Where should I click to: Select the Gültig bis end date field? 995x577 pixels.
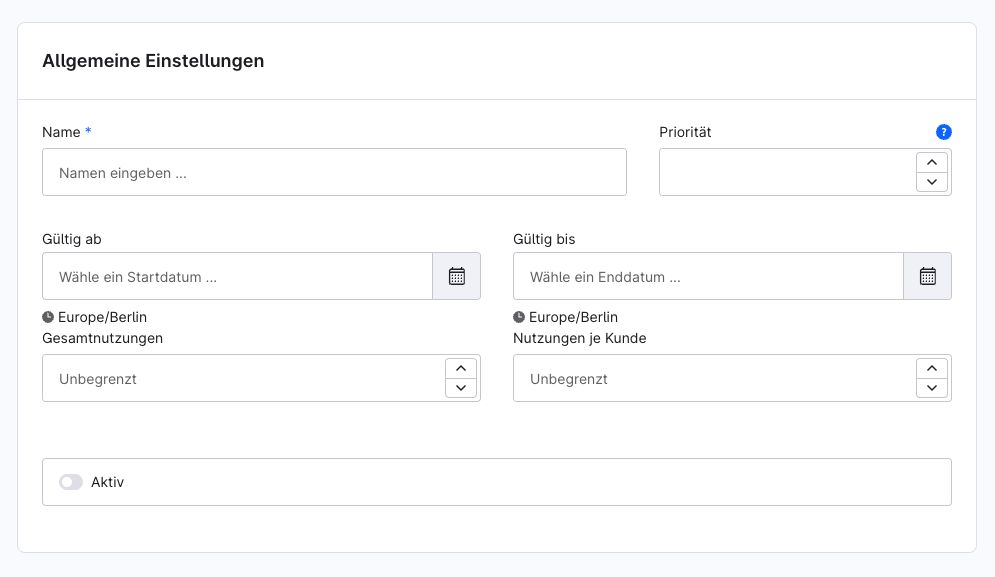pyautogui.click(x=708, y=276)
